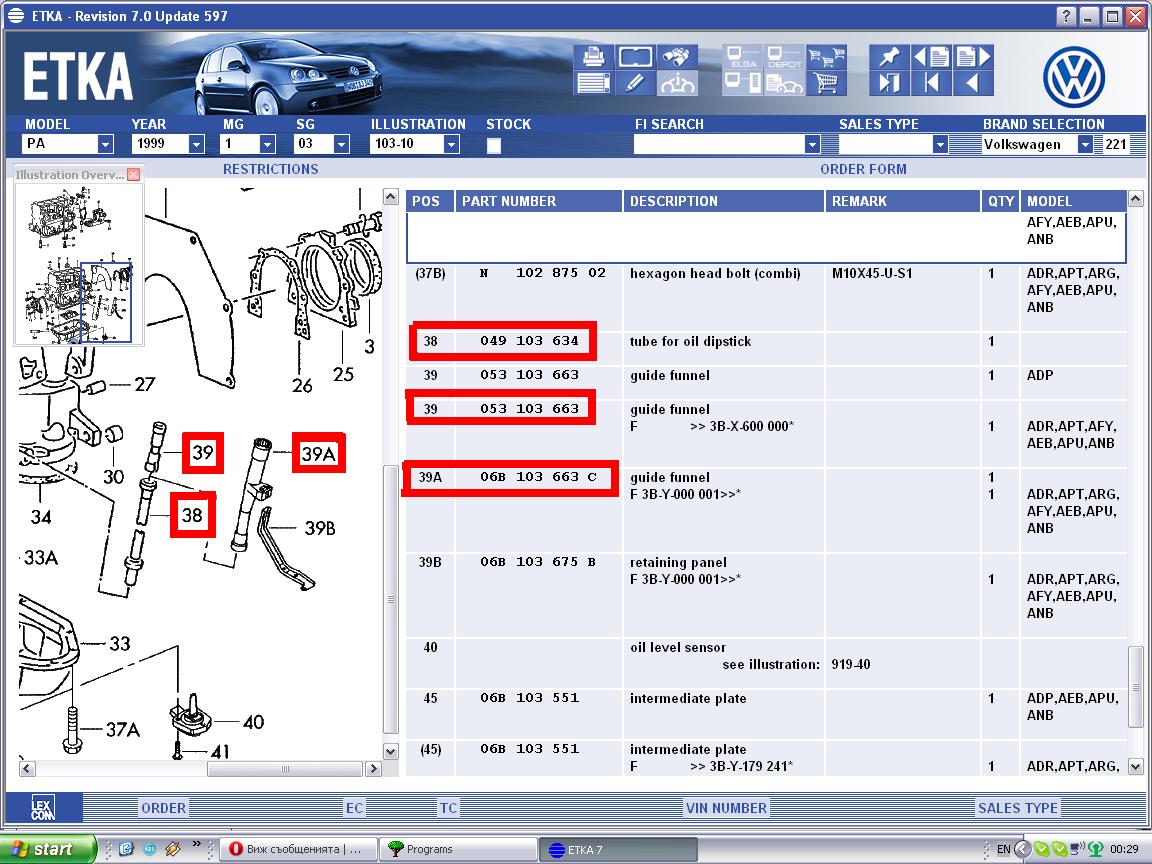The image size is (1152, 864).
Task: Switch to the ORDER FORM tab
Action: pos(863,169)
